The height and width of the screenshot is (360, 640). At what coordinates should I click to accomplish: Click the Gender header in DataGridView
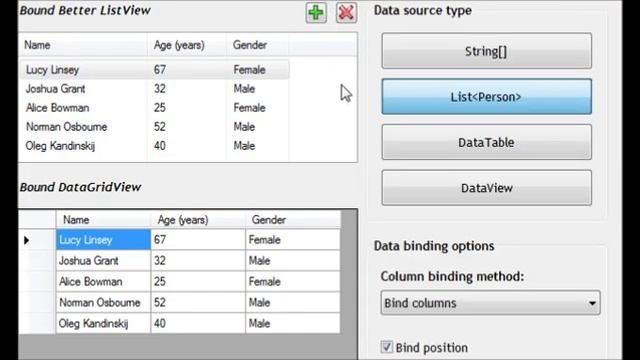[x=293, y=220]
